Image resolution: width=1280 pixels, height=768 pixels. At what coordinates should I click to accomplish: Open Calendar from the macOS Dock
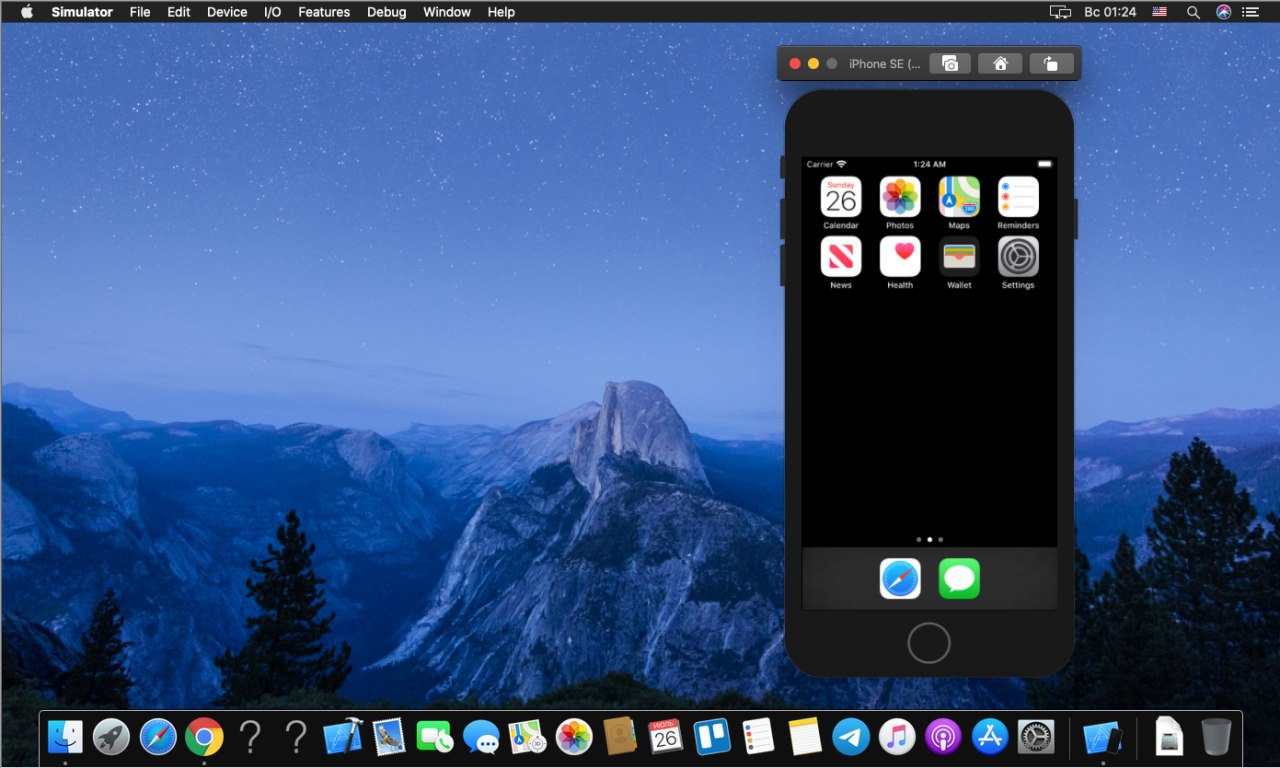[x=666, y=738]
